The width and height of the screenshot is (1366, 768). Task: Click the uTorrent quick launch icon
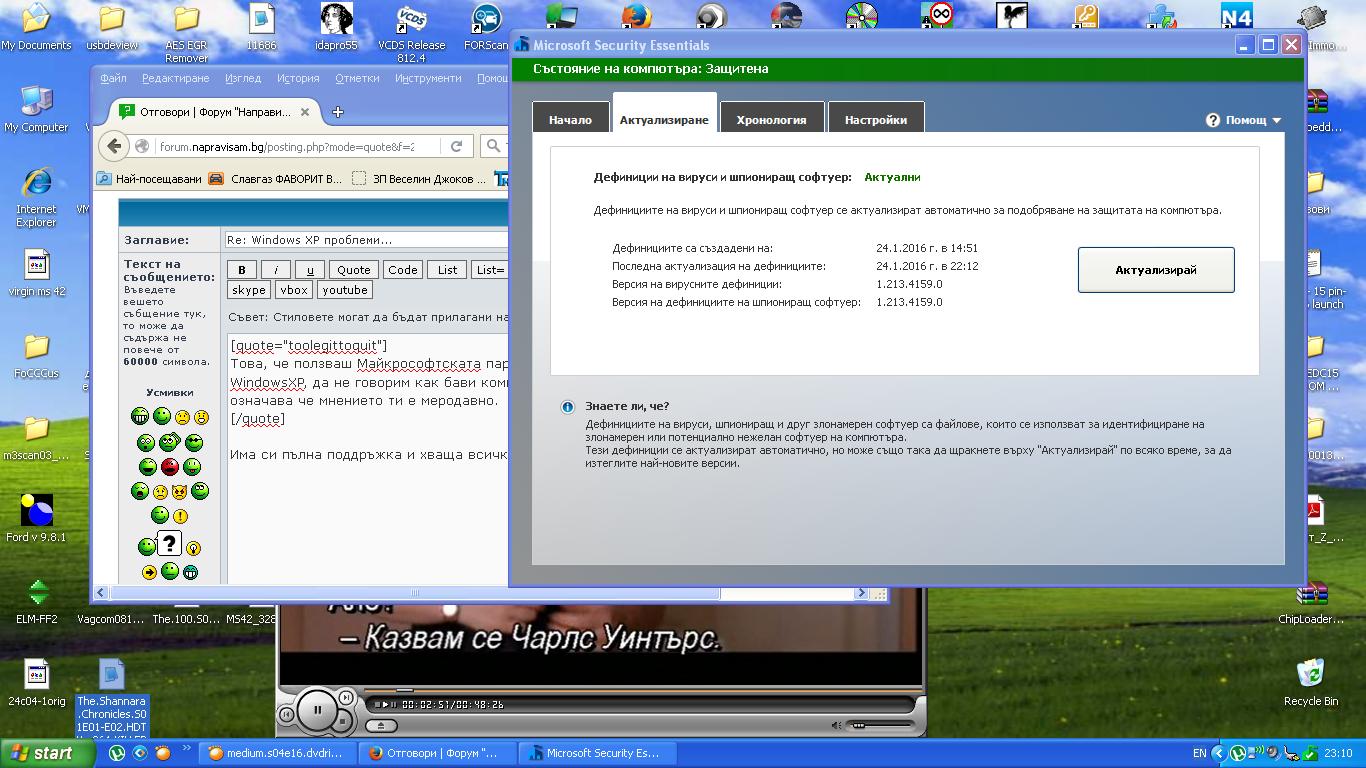(x=117, y=753)
